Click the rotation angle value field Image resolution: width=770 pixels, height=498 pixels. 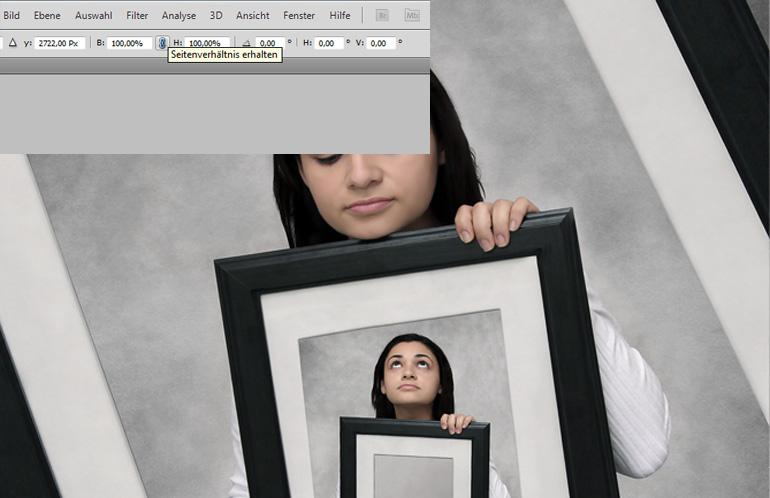(x=270, y=43)
